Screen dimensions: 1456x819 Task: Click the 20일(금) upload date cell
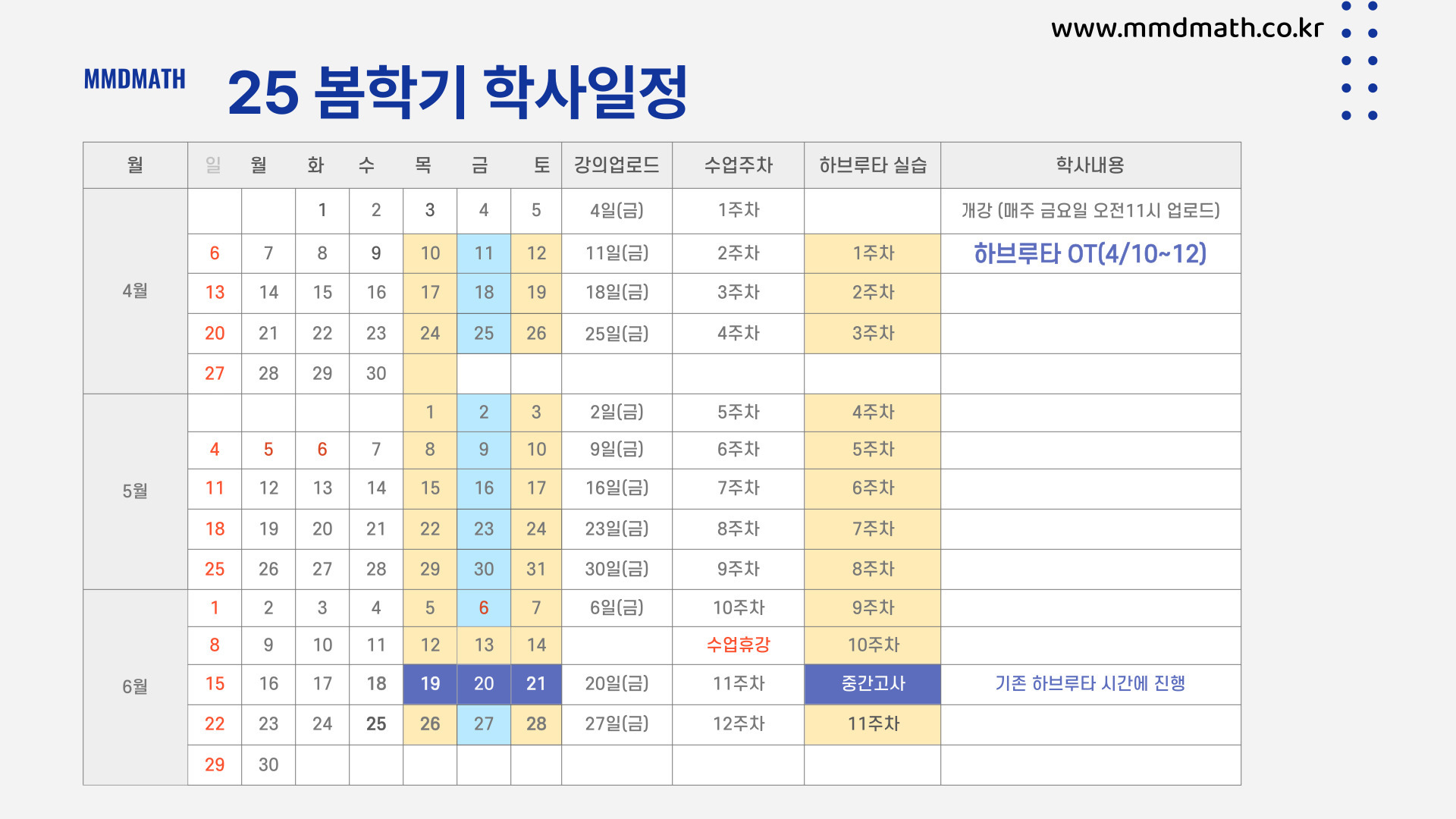[x=617, y=684]
